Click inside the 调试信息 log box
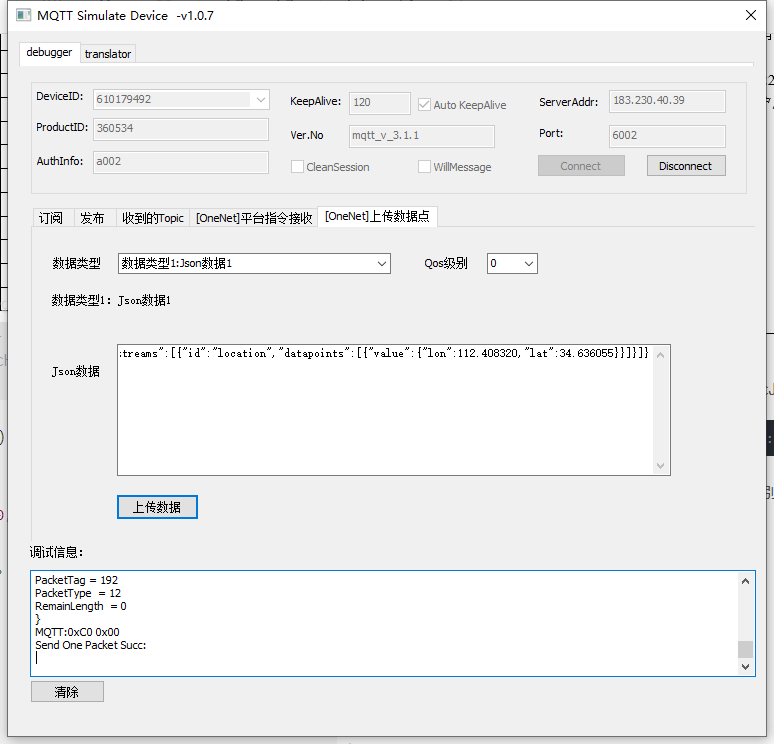This screenshot has height=744, width=774. pyautogui.click(x=385, y=623)
